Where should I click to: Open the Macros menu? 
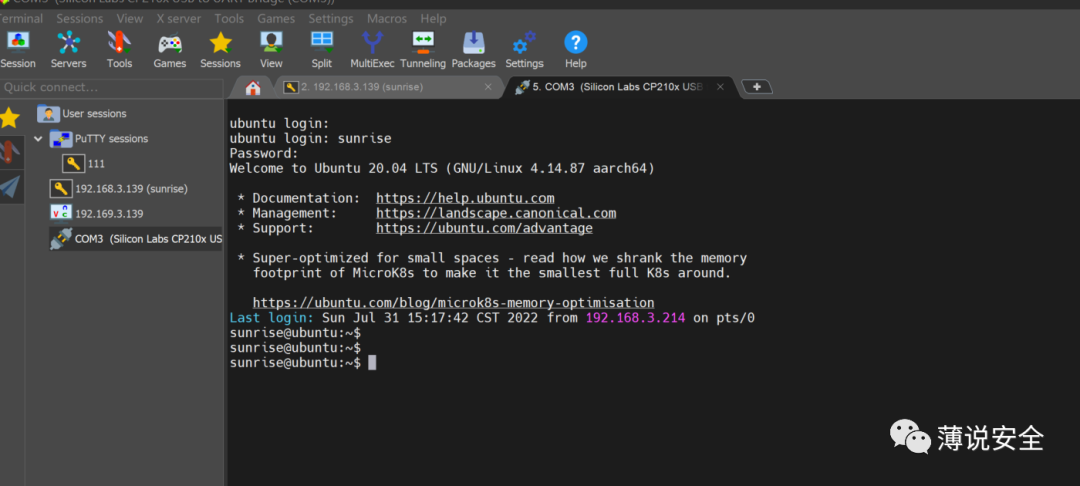(386, 18)
